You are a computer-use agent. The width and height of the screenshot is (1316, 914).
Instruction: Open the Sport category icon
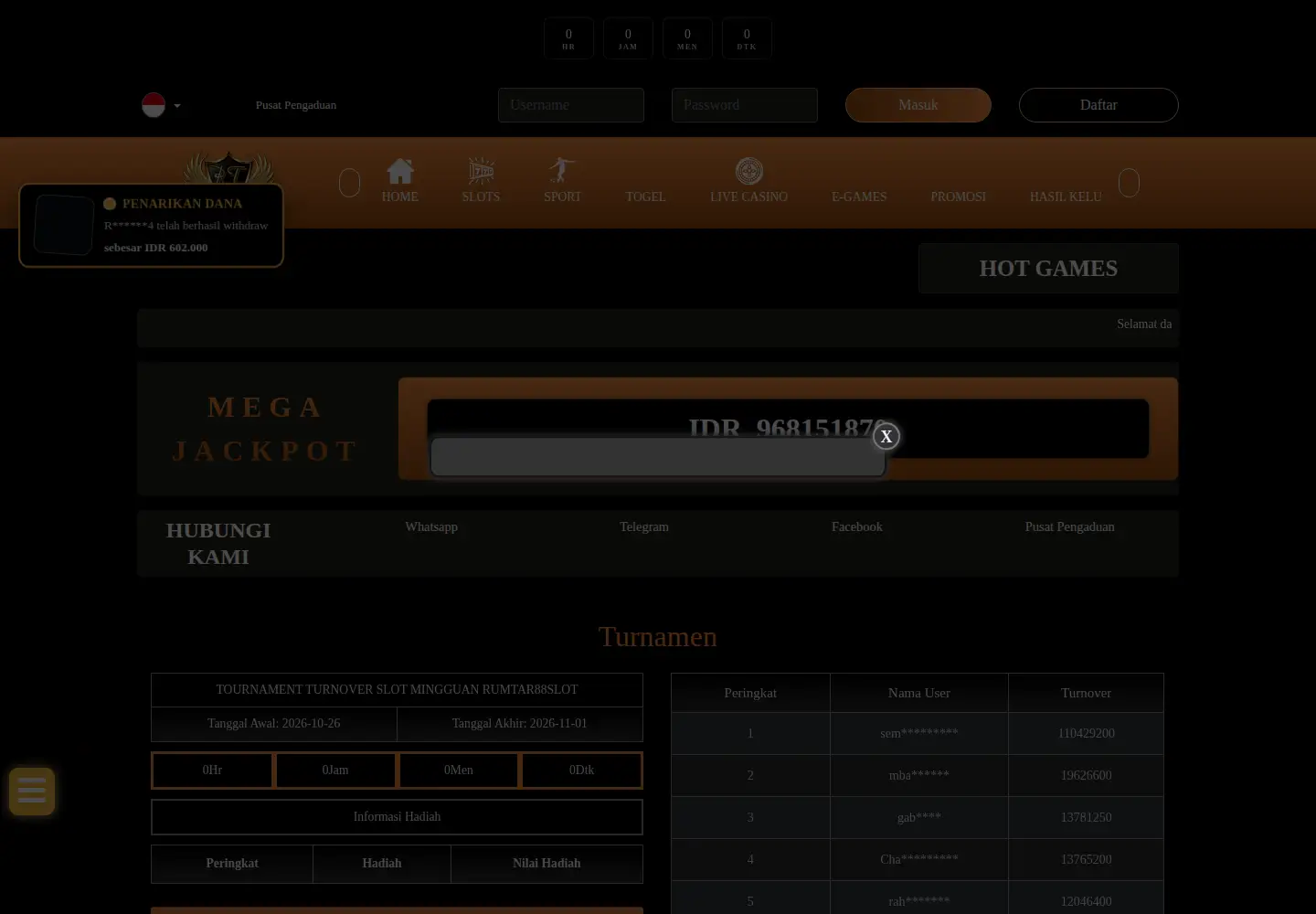pos(562,171)
